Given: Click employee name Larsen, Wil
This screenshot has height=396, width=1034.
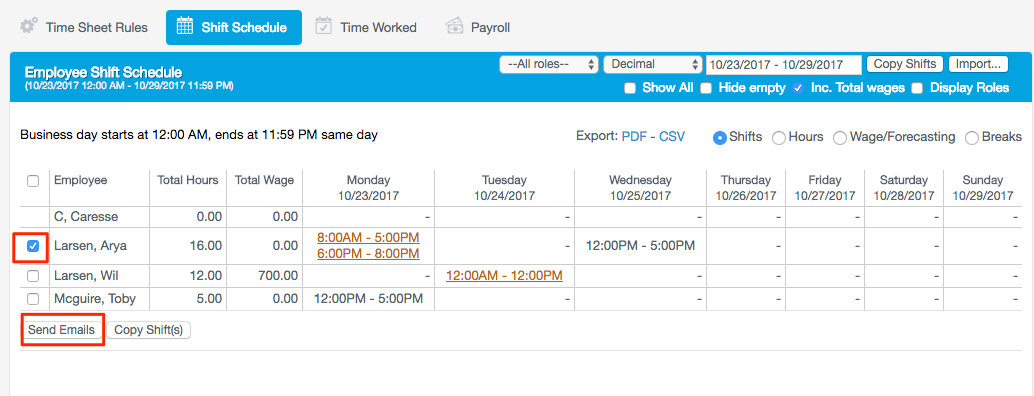Looking at the screenshot, I should [86, 276].
